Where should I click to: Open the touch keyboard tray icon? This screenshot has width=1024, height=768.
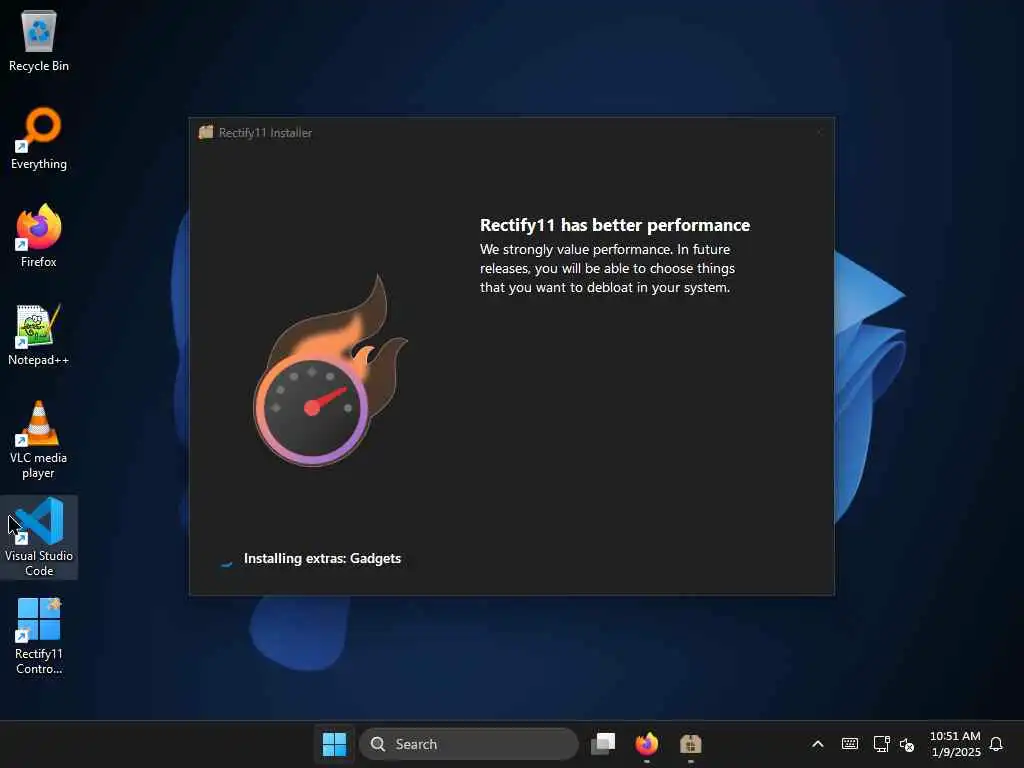[850, 744]
